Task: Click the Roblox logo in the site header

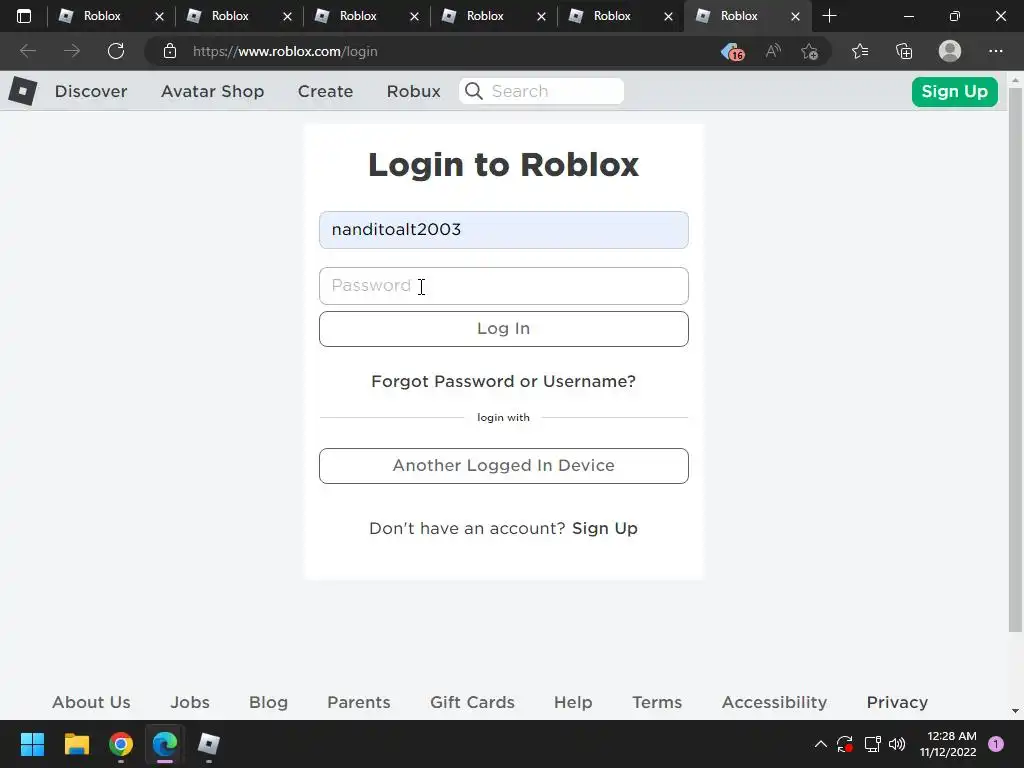Action: coord(23,91)
